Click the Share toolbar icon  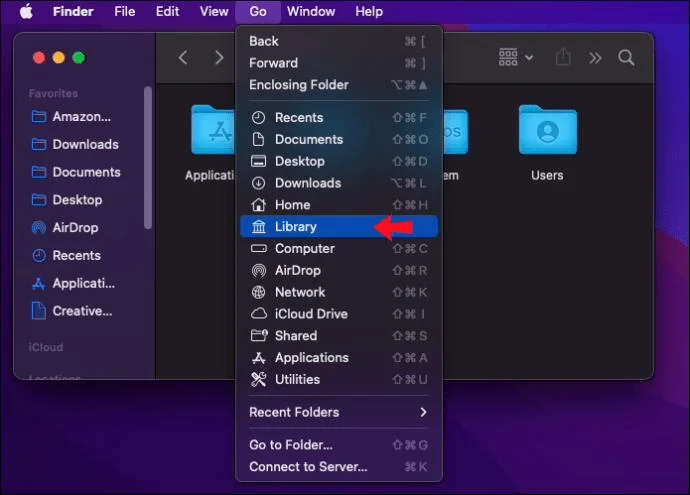[563, 57]
